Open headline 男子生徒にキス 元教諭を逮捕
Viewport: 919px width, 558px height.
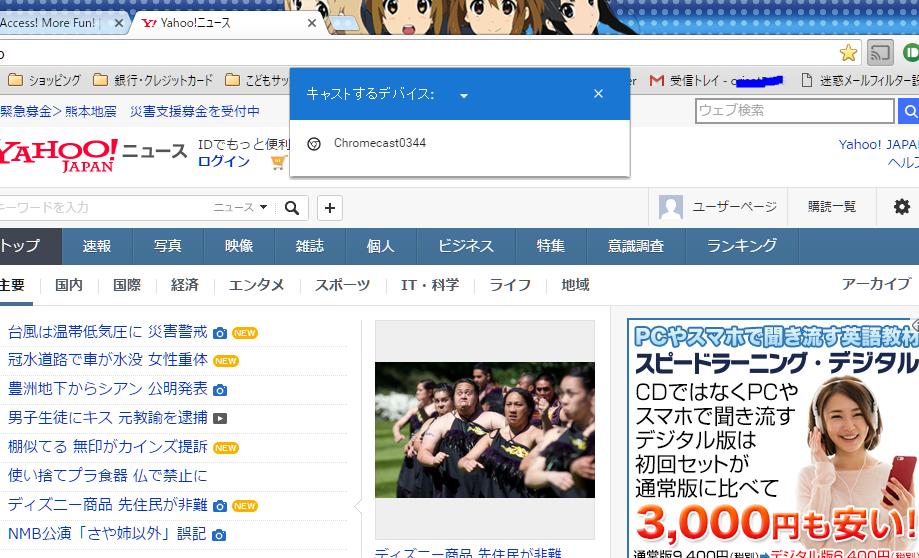[x=108, y=417]
